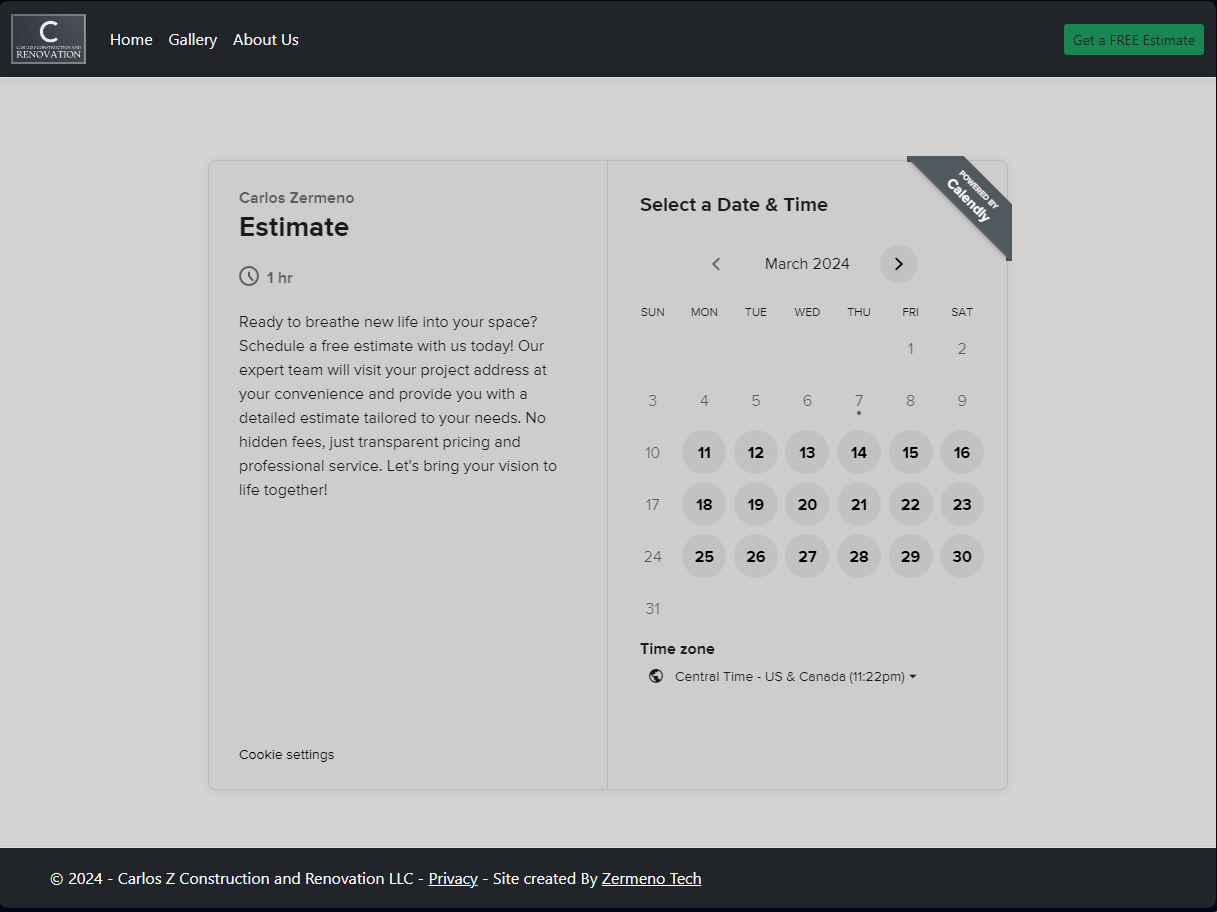Select March 14 on calendar
This screenshot has height=912, width=1217.
pyautogui.click(x=859, y=453)
